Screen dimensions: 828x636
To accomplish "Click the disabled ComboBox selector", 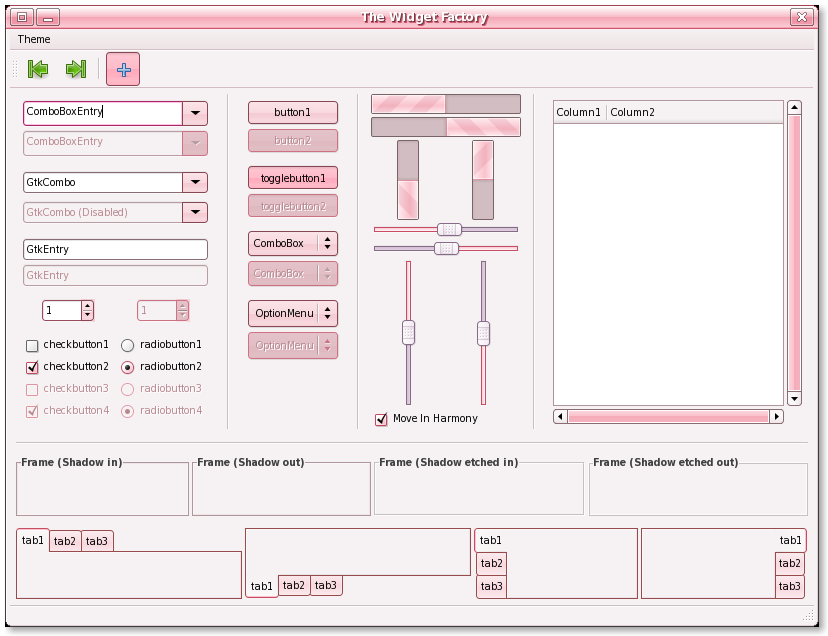I will click(293, 274).
